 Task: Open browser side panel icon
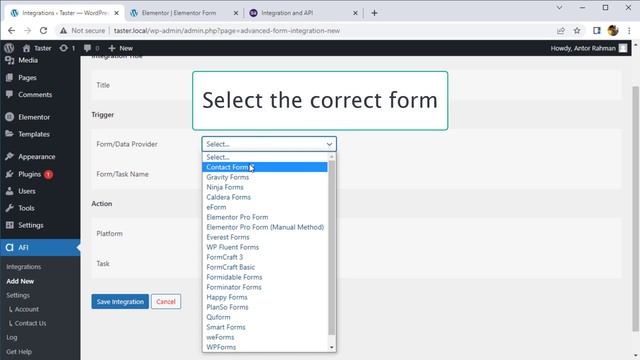596,31
